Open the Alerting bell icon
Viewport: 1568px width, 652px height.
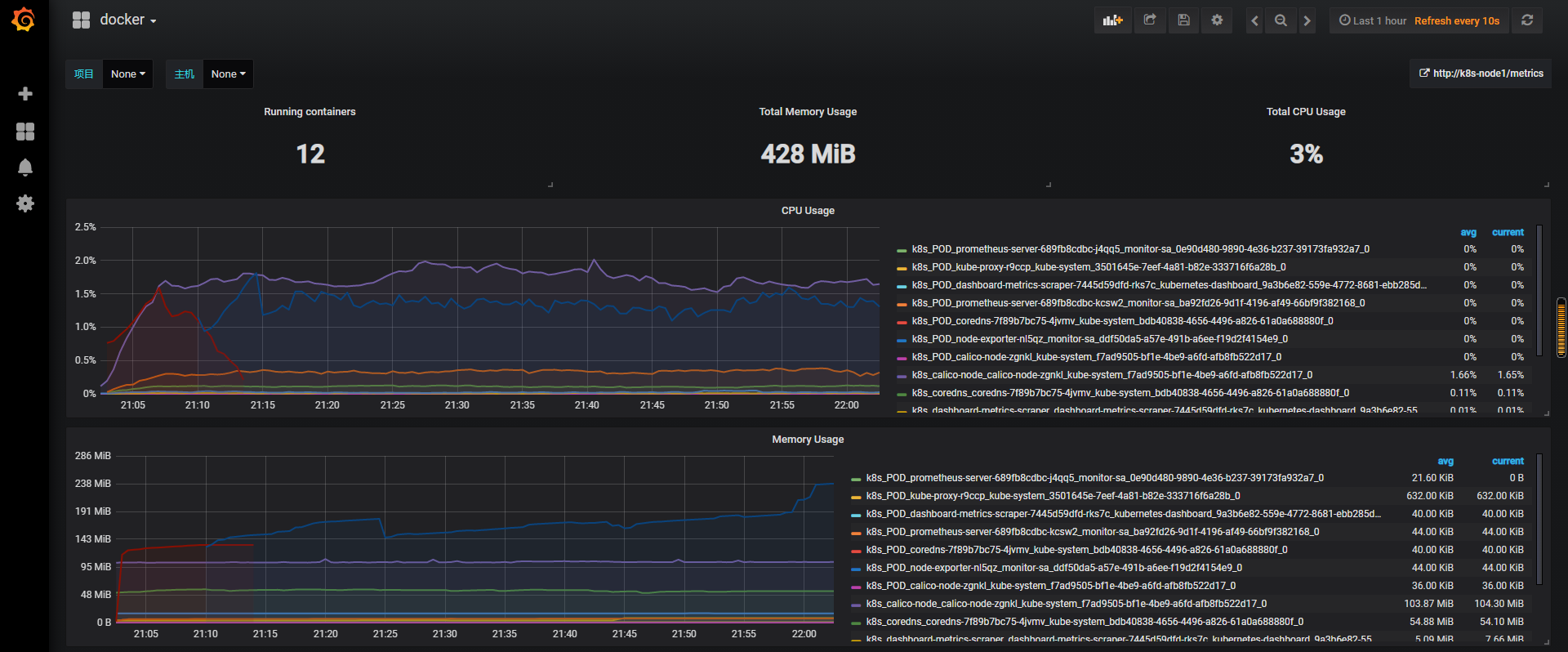25,167
